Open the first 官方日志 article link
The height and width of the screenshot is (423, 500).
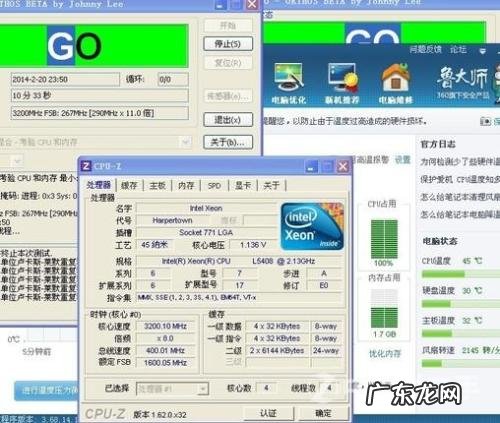click(460, 162)
